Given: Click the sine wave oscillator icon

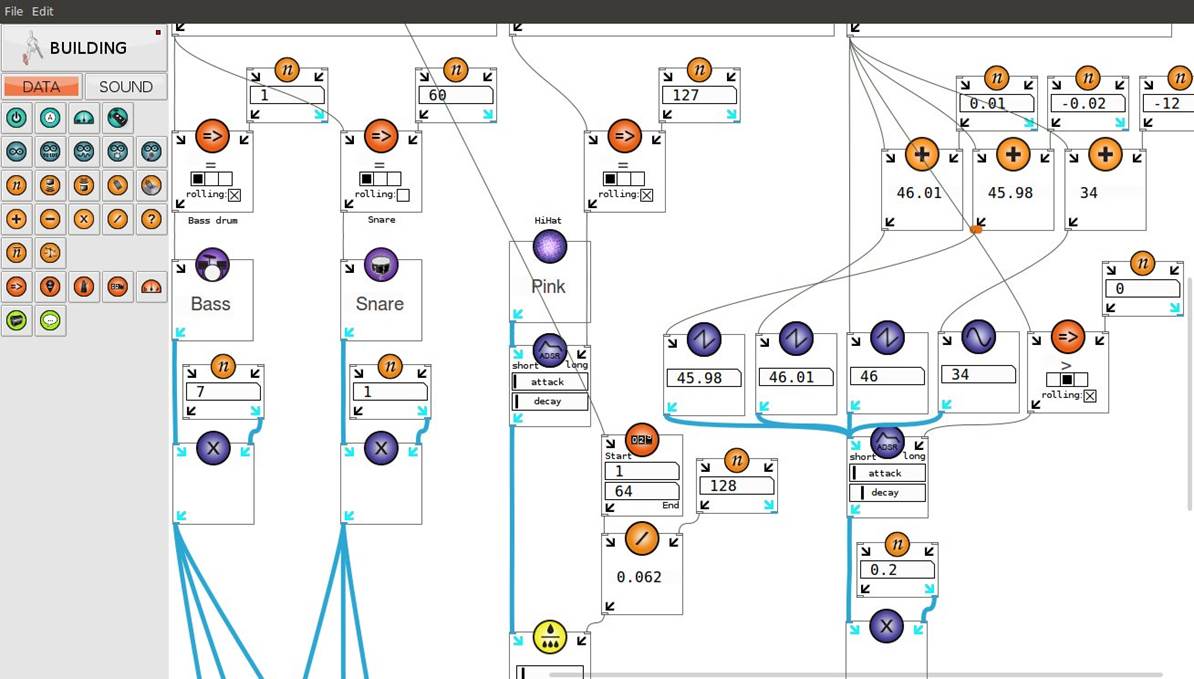Looking at the screenshot, I should (x=978, y=338).
